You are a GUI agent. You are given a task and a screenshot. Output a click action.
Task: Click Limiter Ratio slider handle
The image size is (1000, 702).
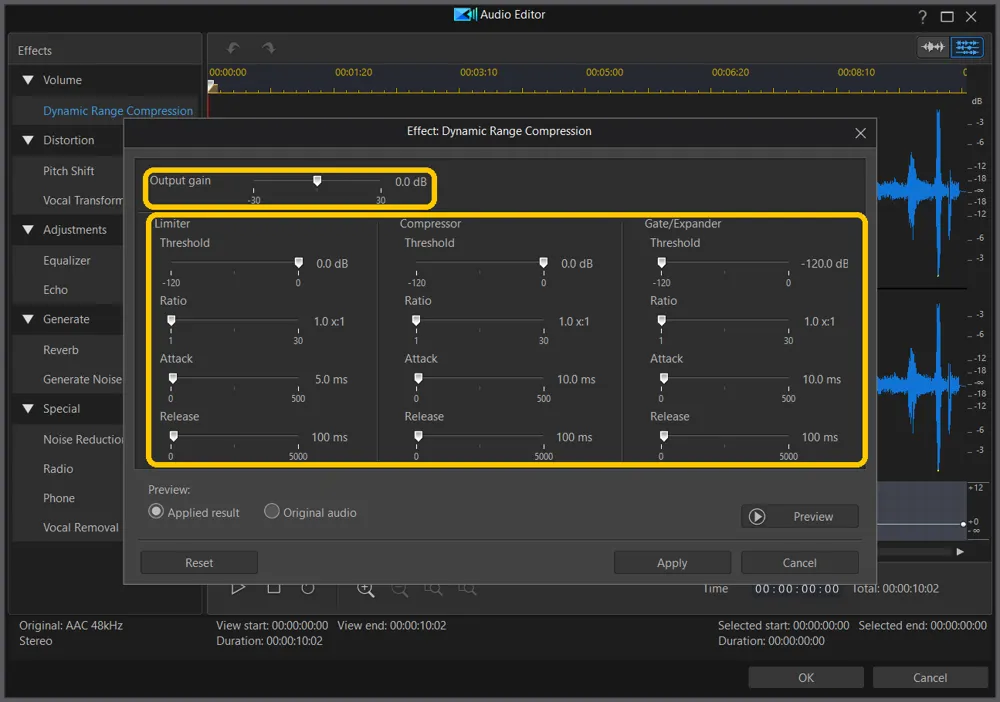coord(171,320)
